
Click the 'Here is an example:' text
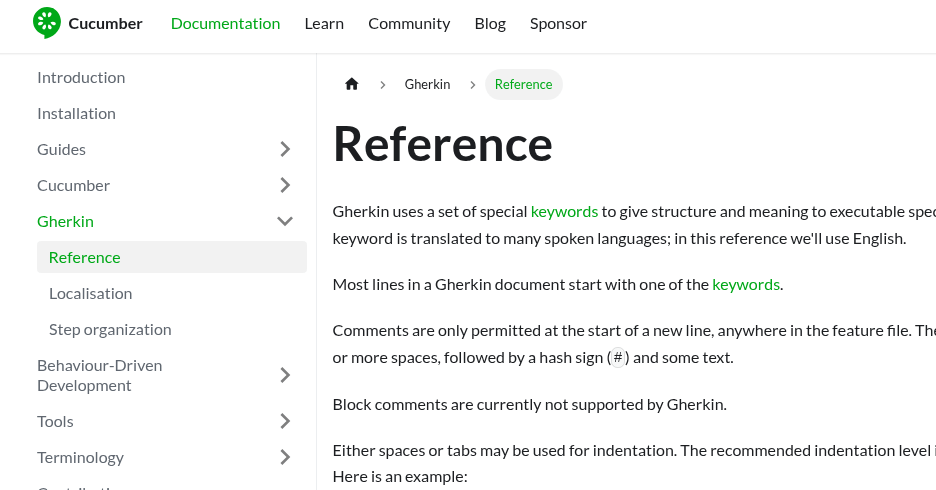tap(400, 477)
